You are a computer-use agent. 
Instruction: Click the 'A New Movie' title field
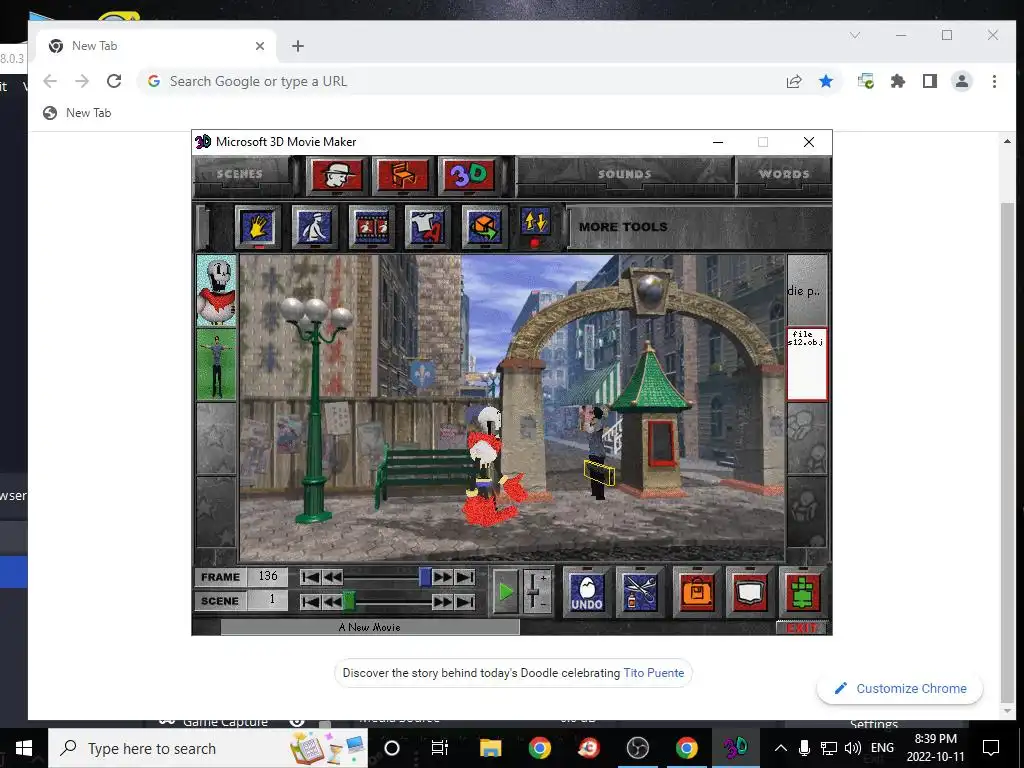pos(370,628)
